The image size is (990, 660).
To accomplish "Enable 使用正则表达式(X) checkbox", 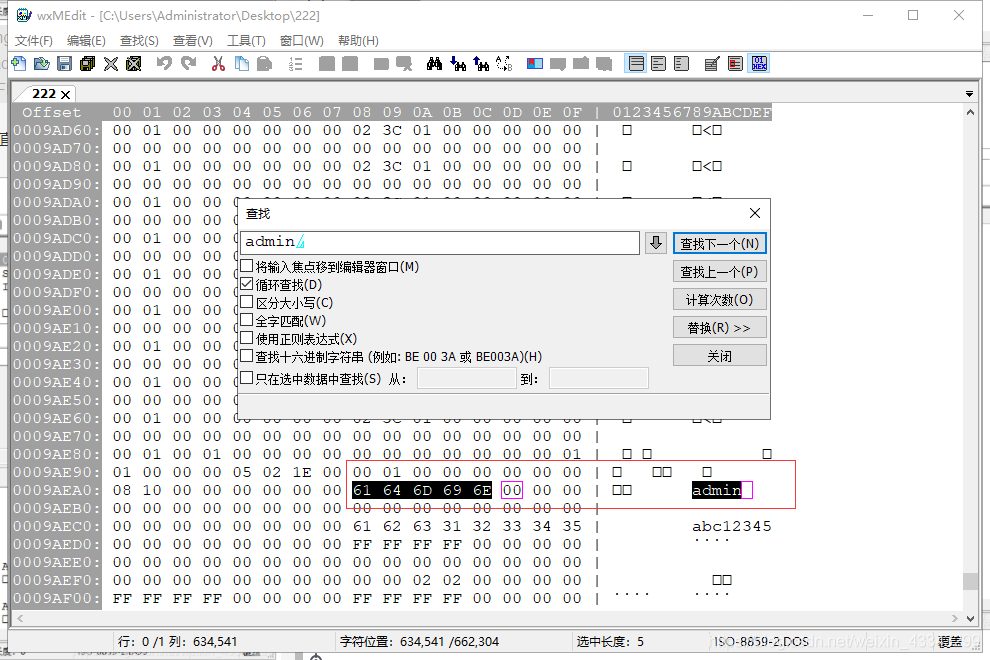I will [247, 338].
